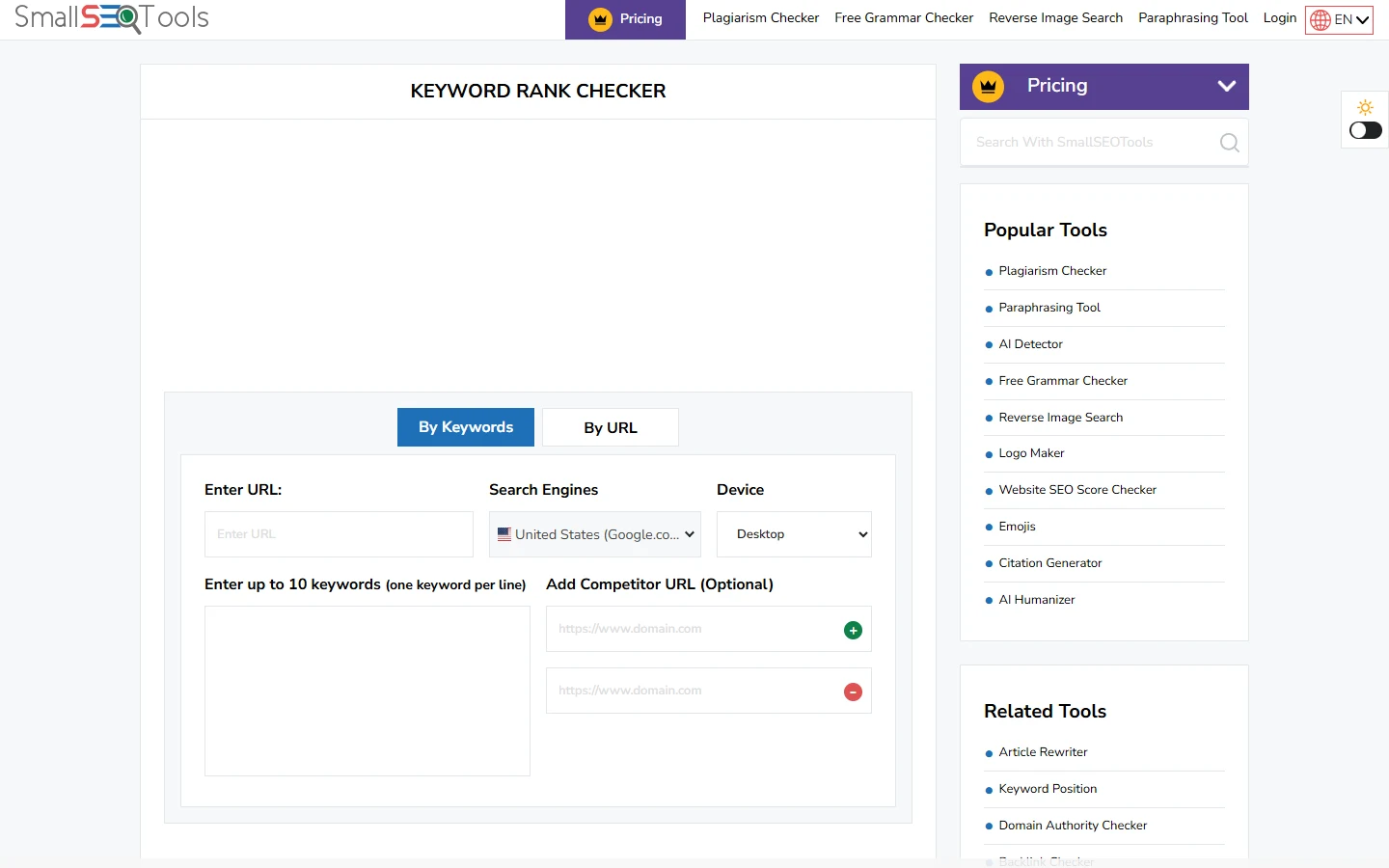Click the SmallSEOTools logo
Screen dimensions: 1389x868
coord(112,18)
